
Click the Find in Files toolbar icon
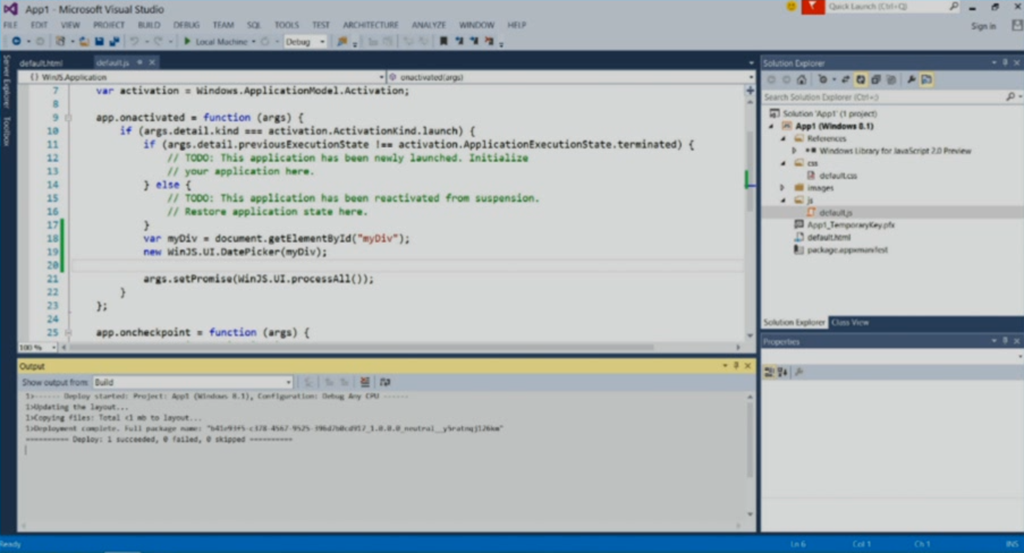[x=342, y=42]
